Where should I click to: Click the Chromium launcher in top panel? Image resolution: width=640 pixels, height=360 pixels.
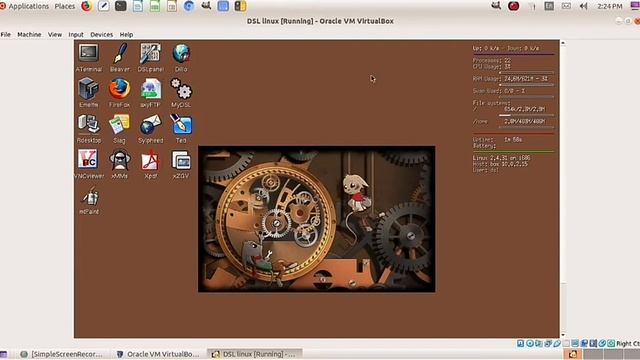(189, 6)
